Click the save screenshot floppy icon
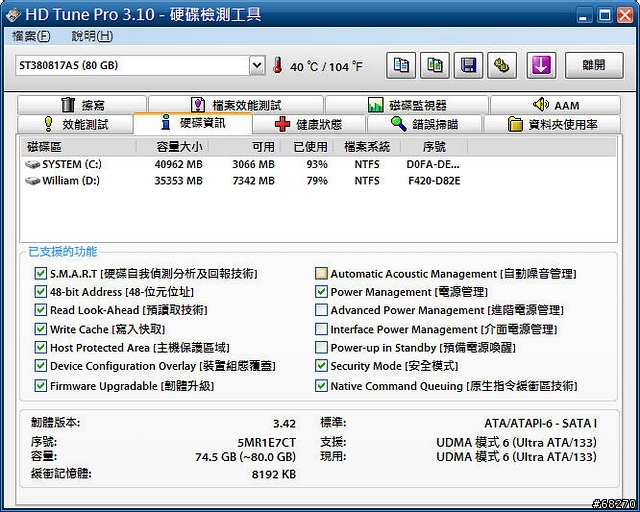640x512 pixels. [468, 65]
